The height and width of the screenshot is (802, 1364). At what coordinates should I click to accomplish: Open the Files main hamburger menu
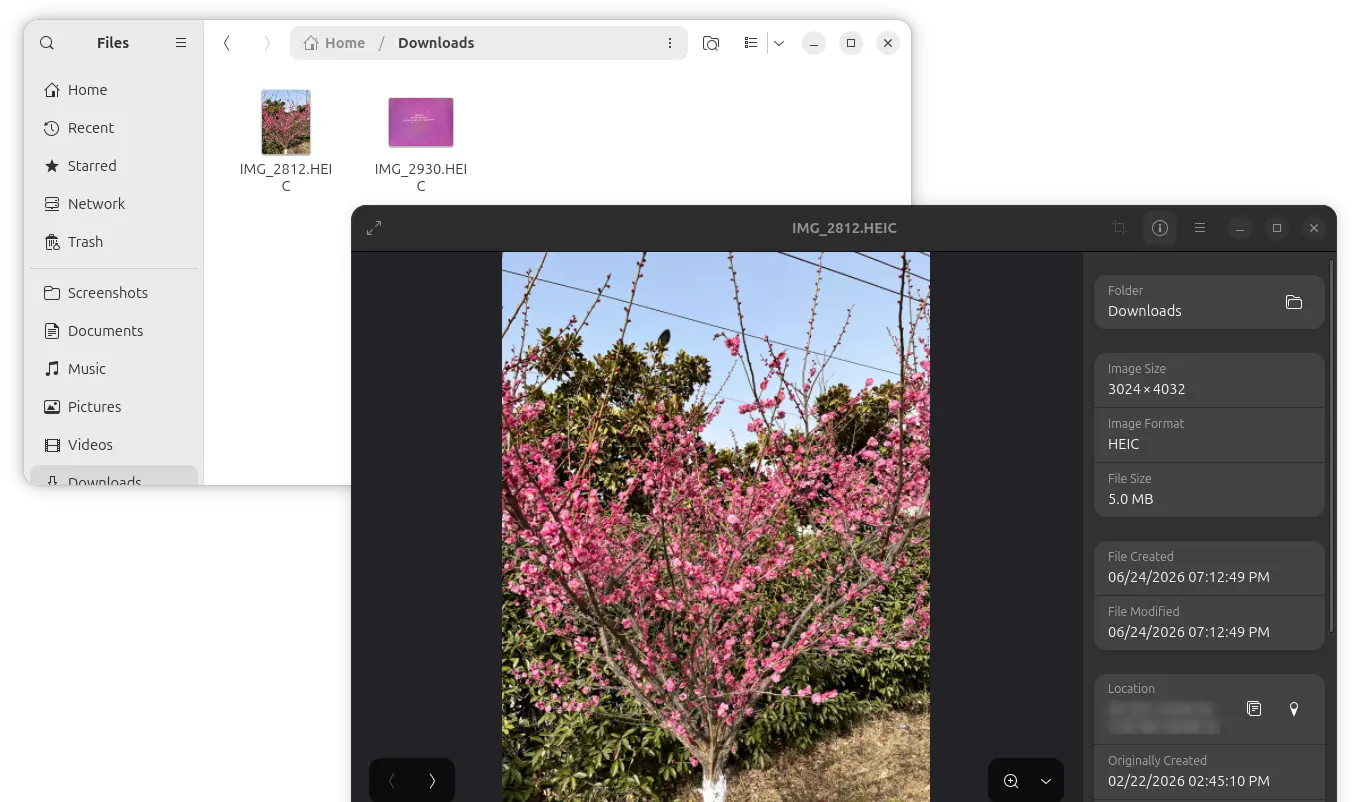[x=181, y=43]
